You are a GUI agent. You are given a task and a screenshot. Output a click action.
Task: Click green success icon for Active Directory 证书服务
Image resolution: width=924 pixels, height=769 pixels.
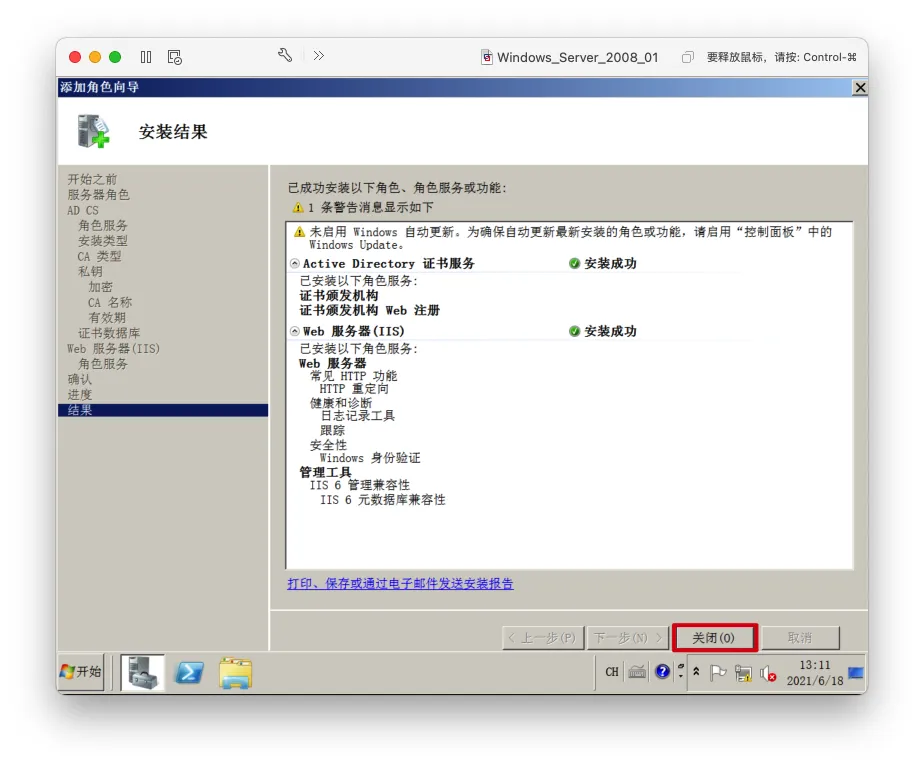(575, 263)
